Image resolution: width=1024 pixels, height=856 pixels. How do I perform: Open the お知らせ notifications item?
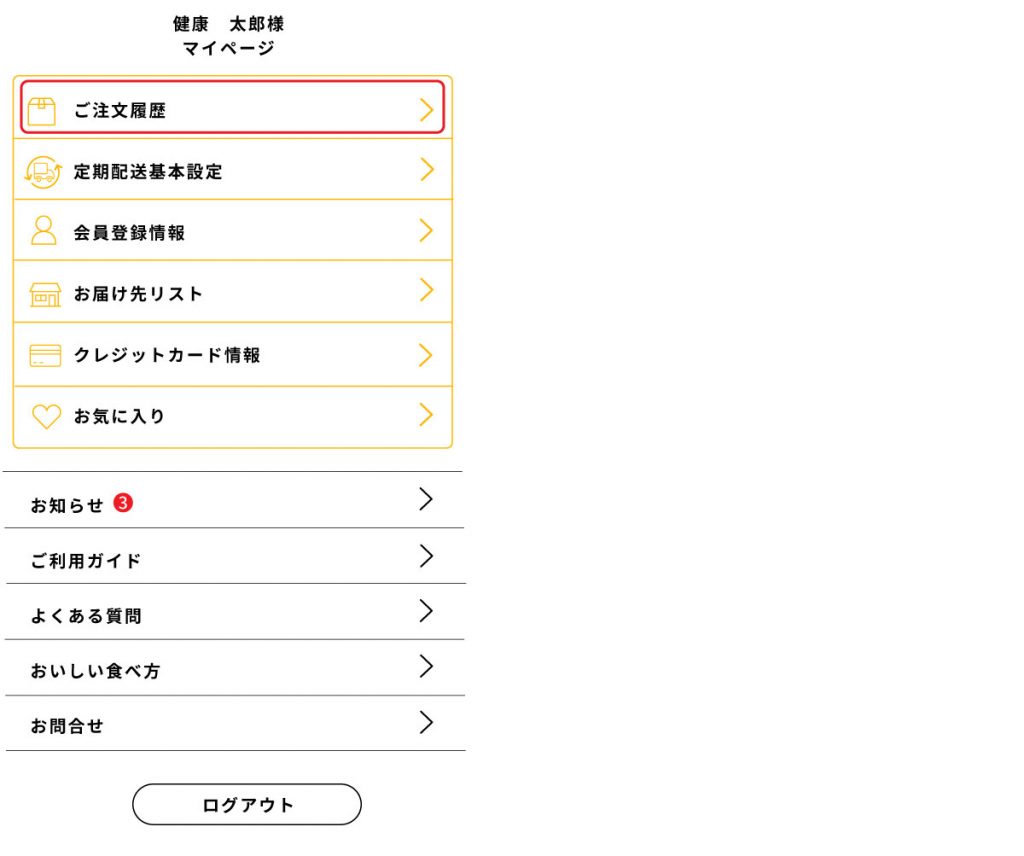click(x=67, y=506)
